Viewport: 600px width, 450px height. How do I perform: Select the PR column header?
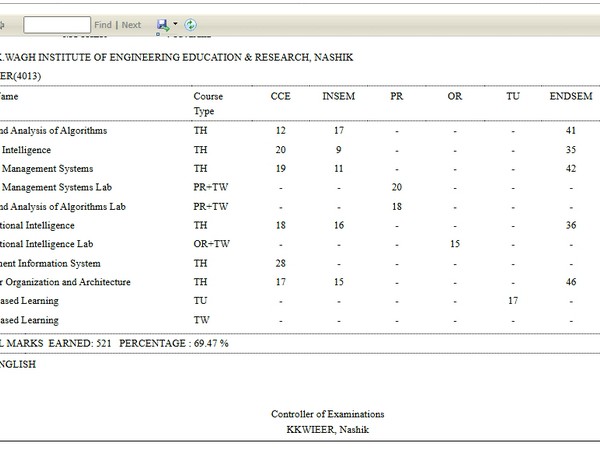[x=398, y=96]
